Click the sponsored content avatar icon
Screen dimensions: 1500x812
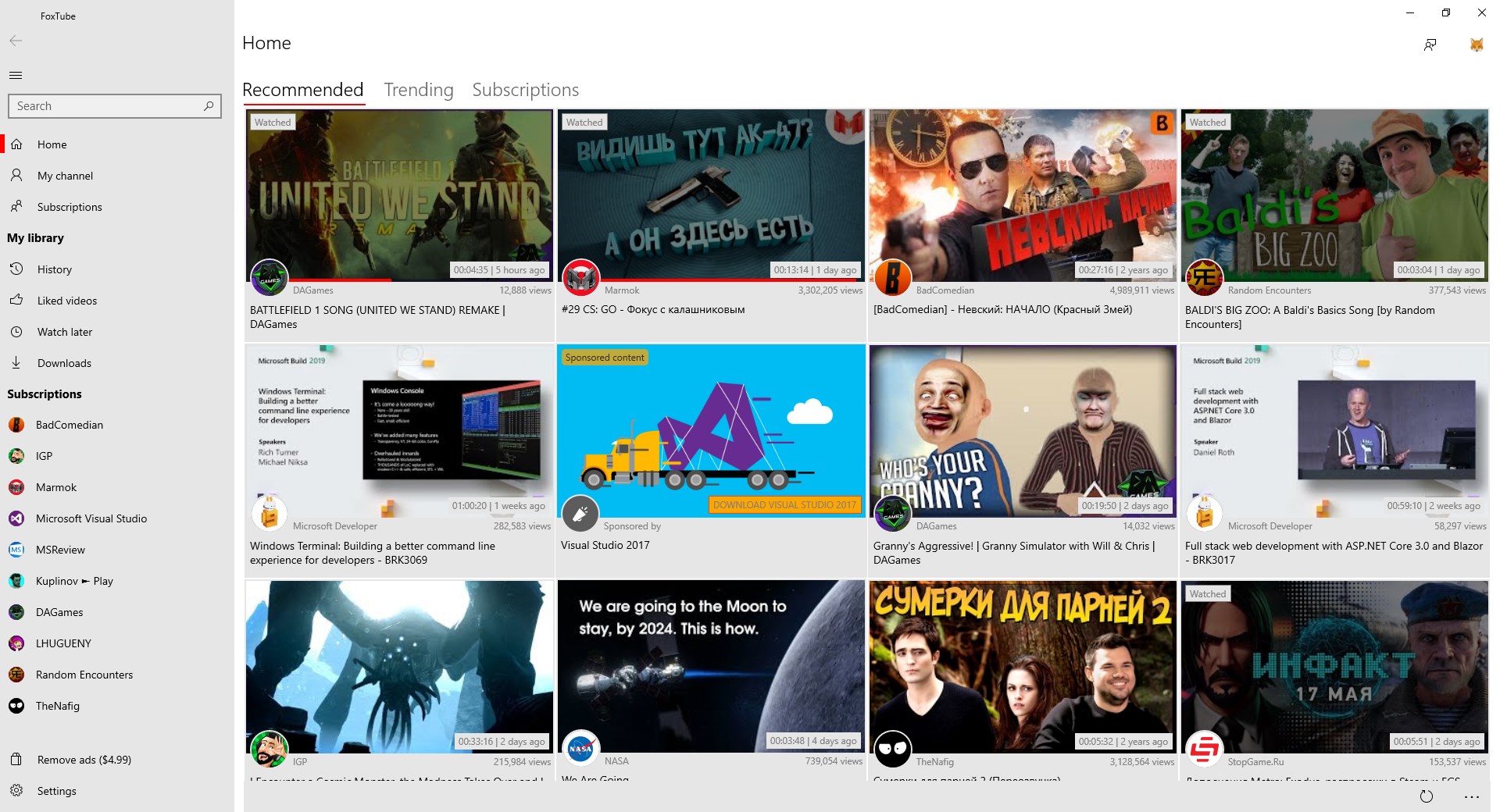pyautogui.click(x=580, y=514)
